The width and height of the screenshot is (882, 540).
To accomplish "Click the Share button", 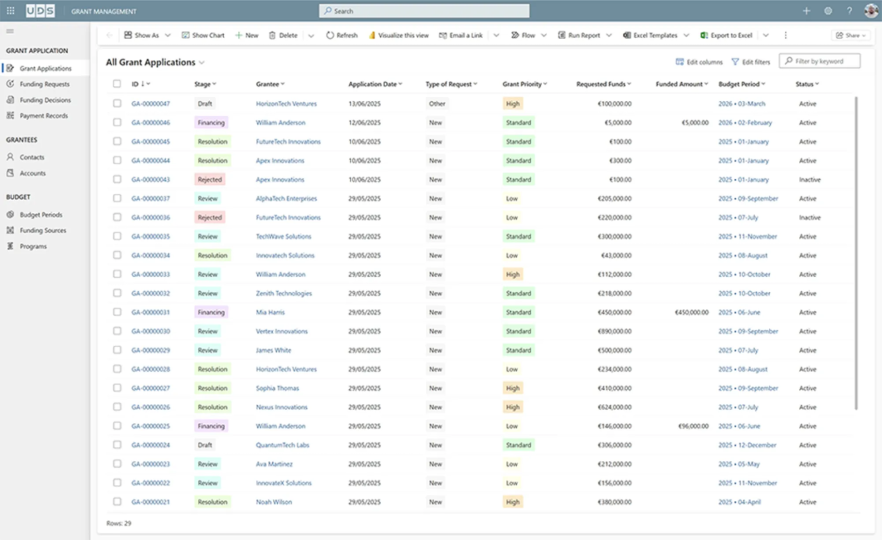I will point(850,35).
